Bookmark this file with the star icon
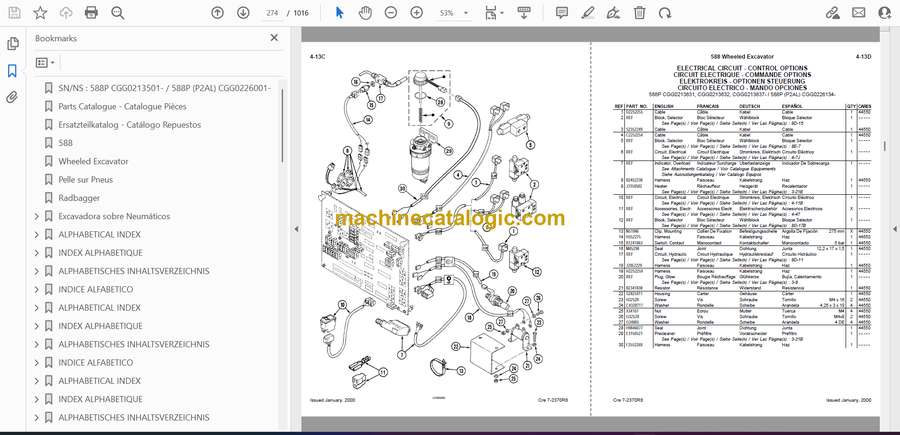900x435 pixels. click(x=40, y=13)
